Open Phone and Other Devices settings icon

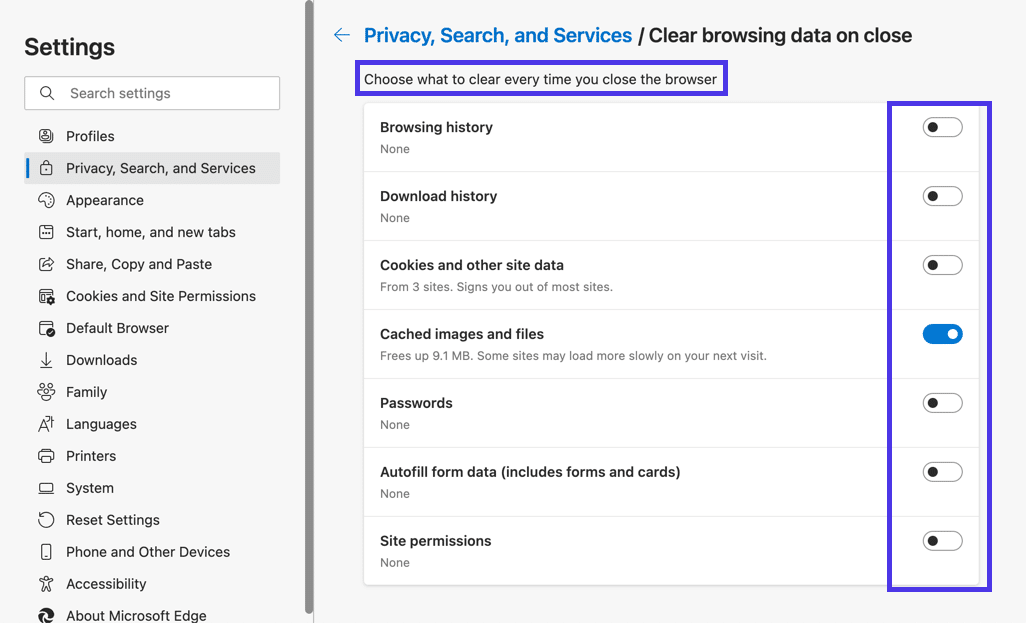(x=44, y=552)
